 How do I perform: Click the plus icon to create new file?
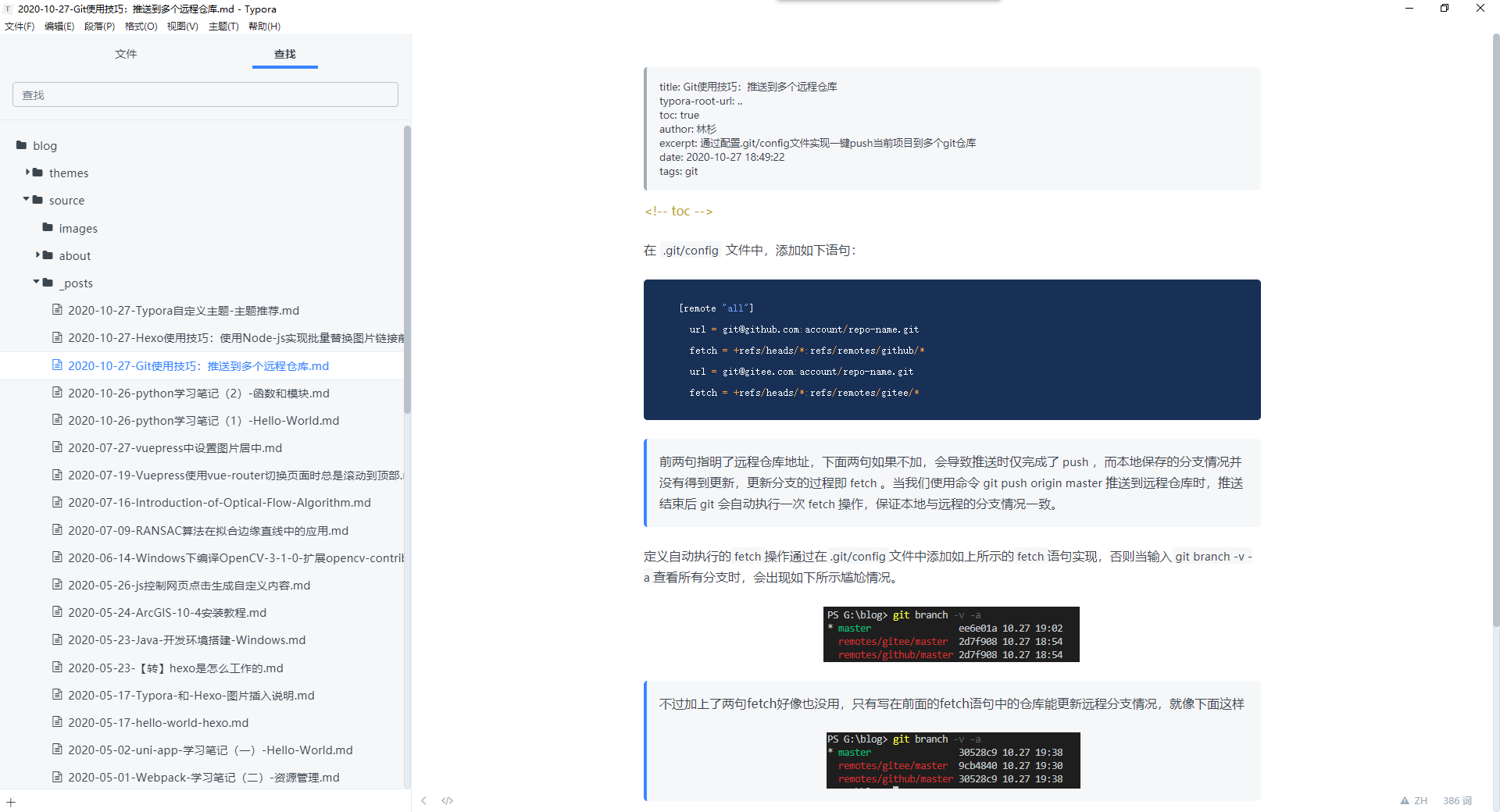(11, 802)
